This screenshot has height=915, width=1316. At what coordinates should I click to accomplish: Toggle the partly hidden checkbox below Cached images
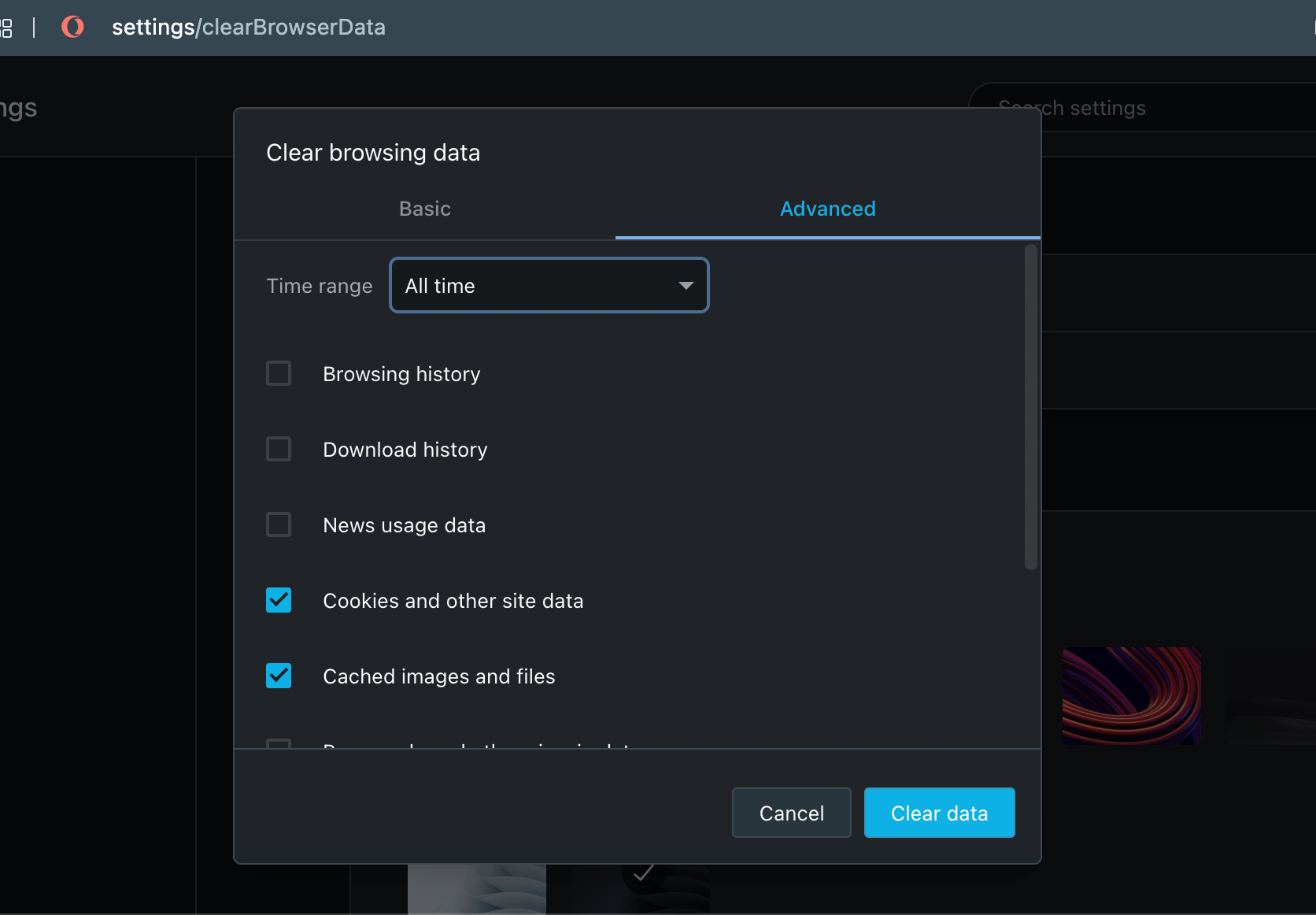(279, 743)
